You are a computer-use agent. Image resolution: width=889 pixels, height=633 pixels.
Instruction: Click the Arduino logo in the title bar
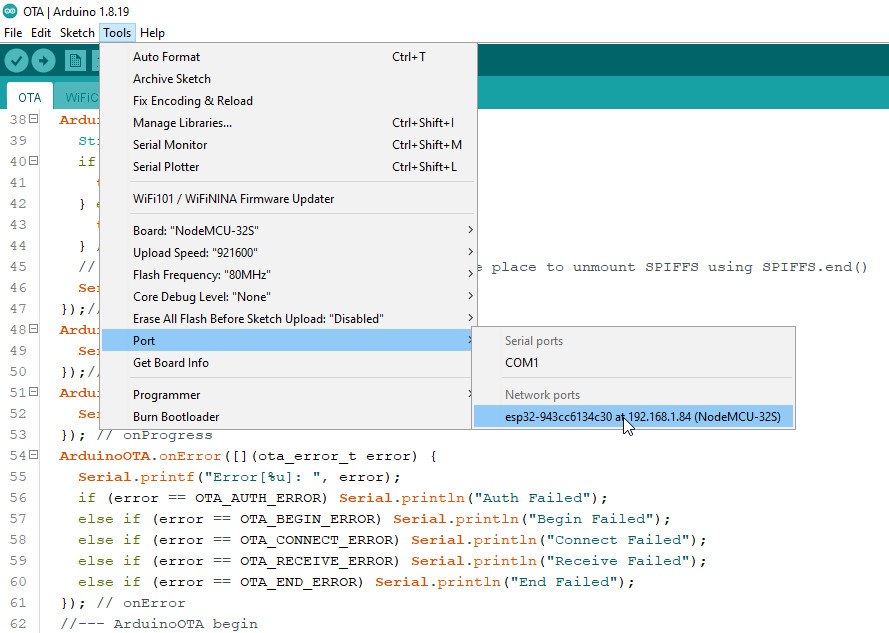tap(10, 11)
